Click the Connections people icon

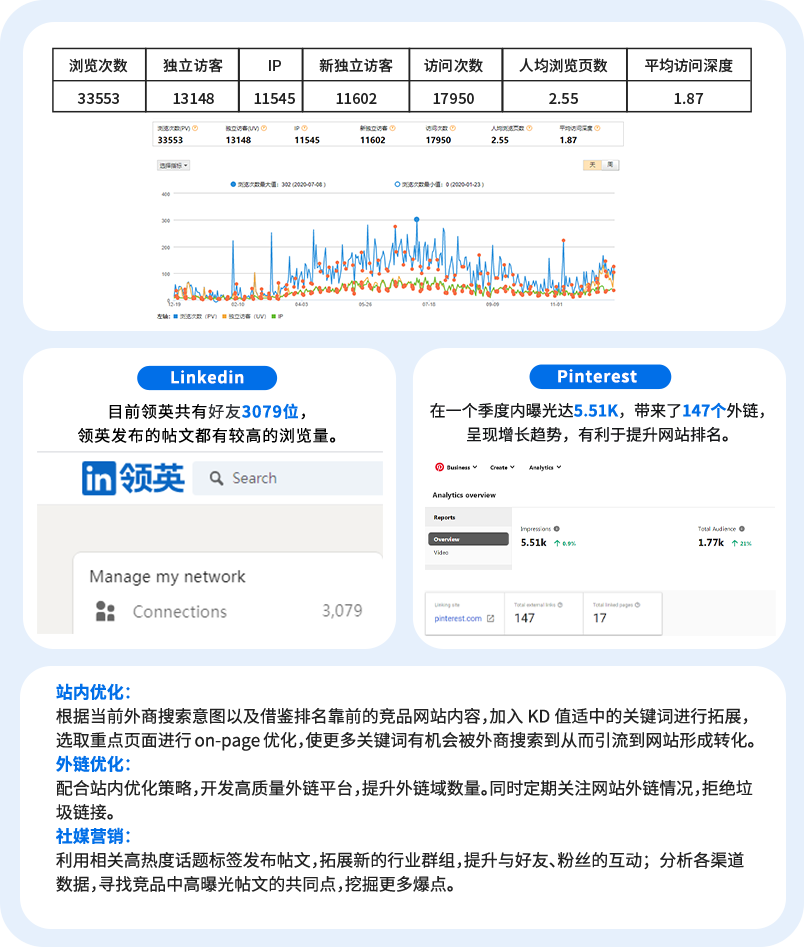(105, 611)
